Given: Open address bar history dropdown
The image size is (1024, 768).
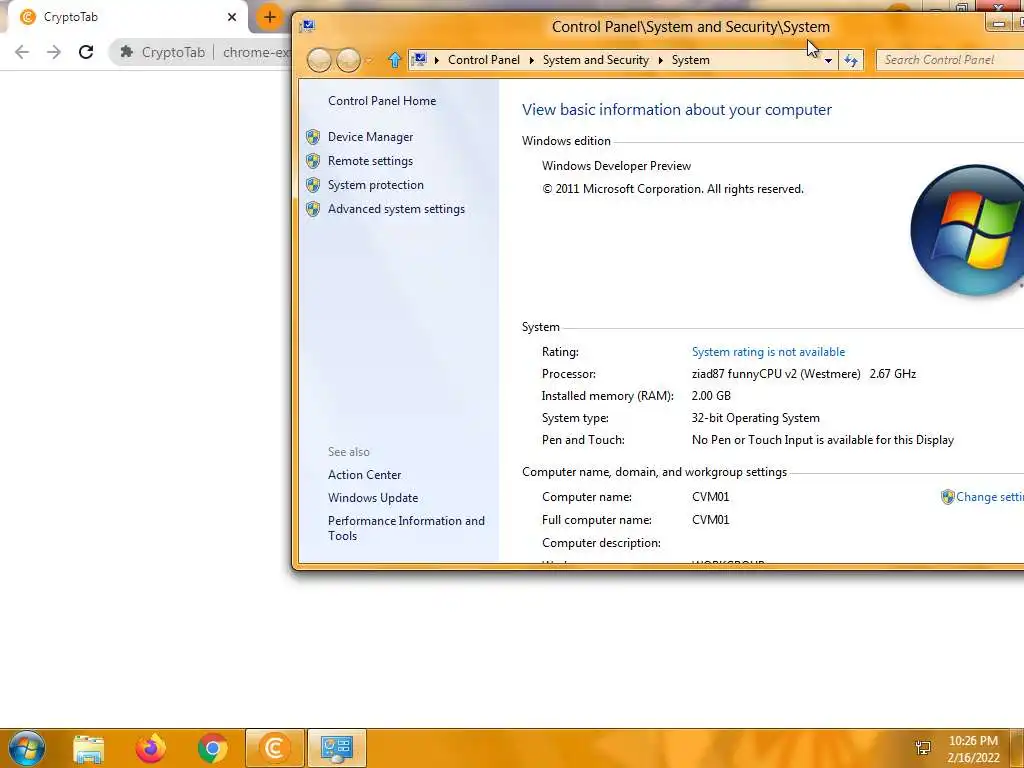Looking at the screenshot, I should click(x=828, y=60).
